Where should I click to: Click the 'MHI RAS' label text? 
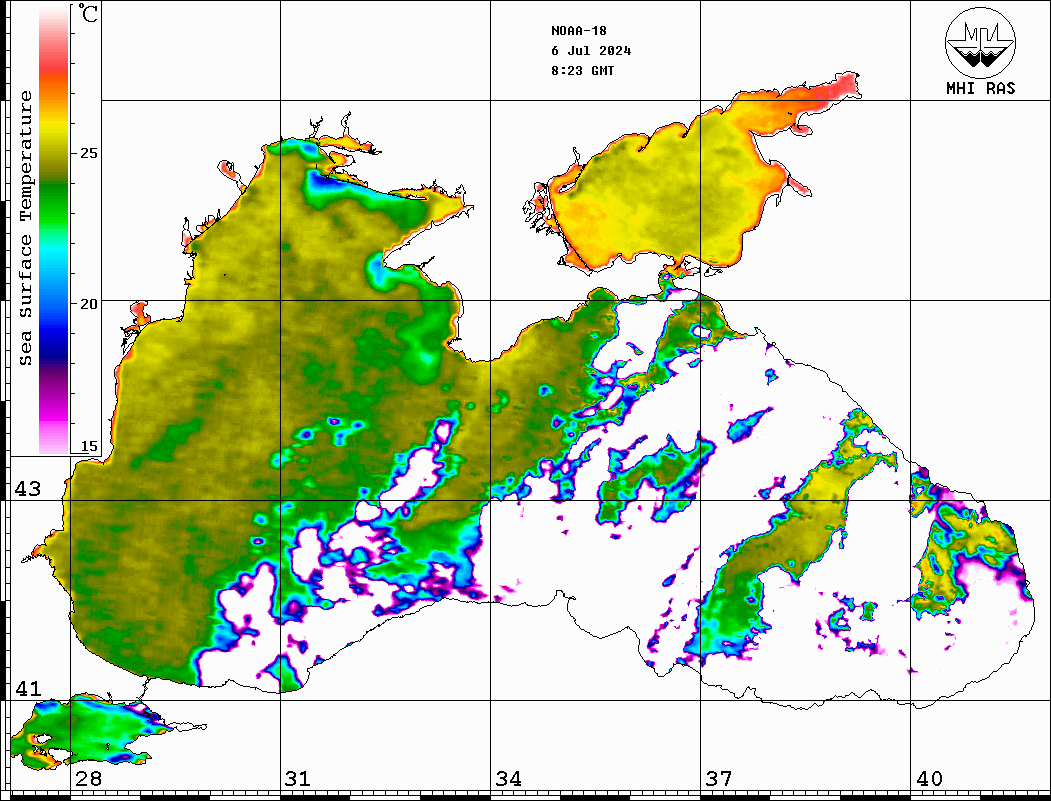point(980,88)
